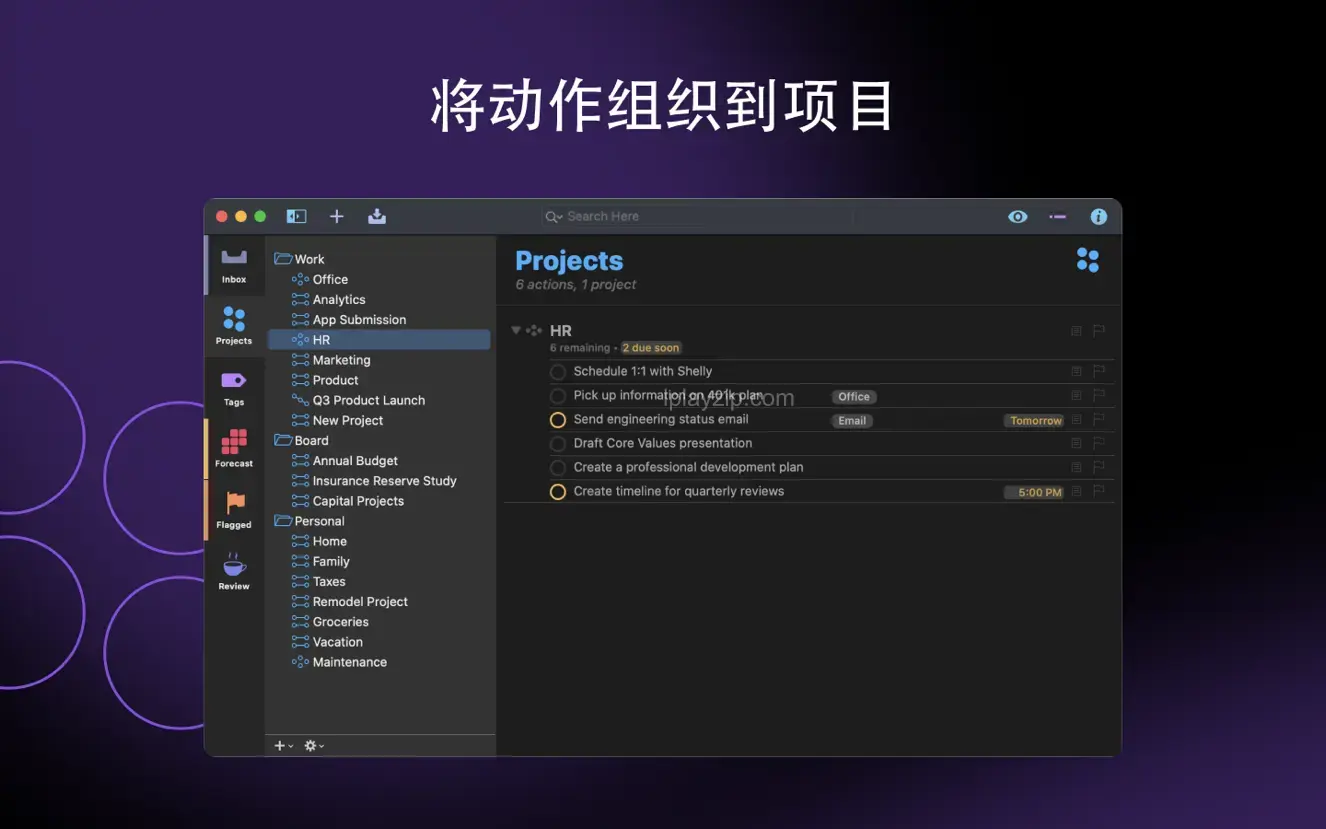Switch to the Review perspective
This screenshot has width=1326, height=829.
pos(234,571)
